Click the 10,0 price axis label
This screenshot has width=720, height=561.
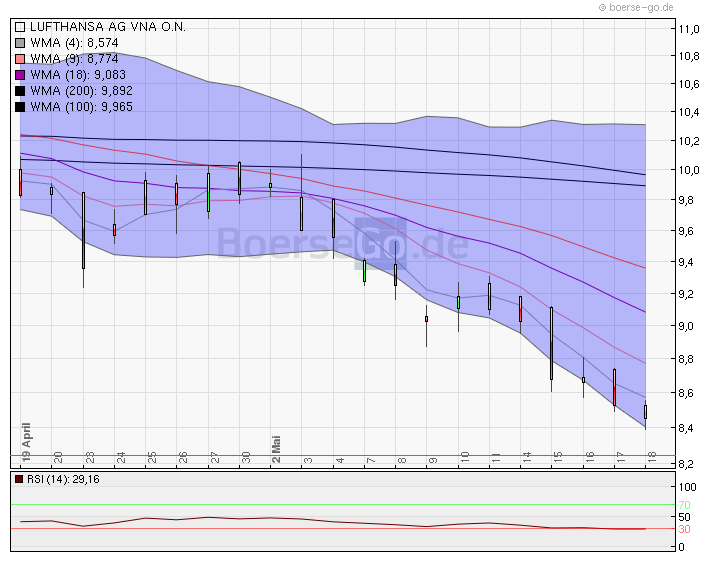pyautogui.click(x=689, y=170)
